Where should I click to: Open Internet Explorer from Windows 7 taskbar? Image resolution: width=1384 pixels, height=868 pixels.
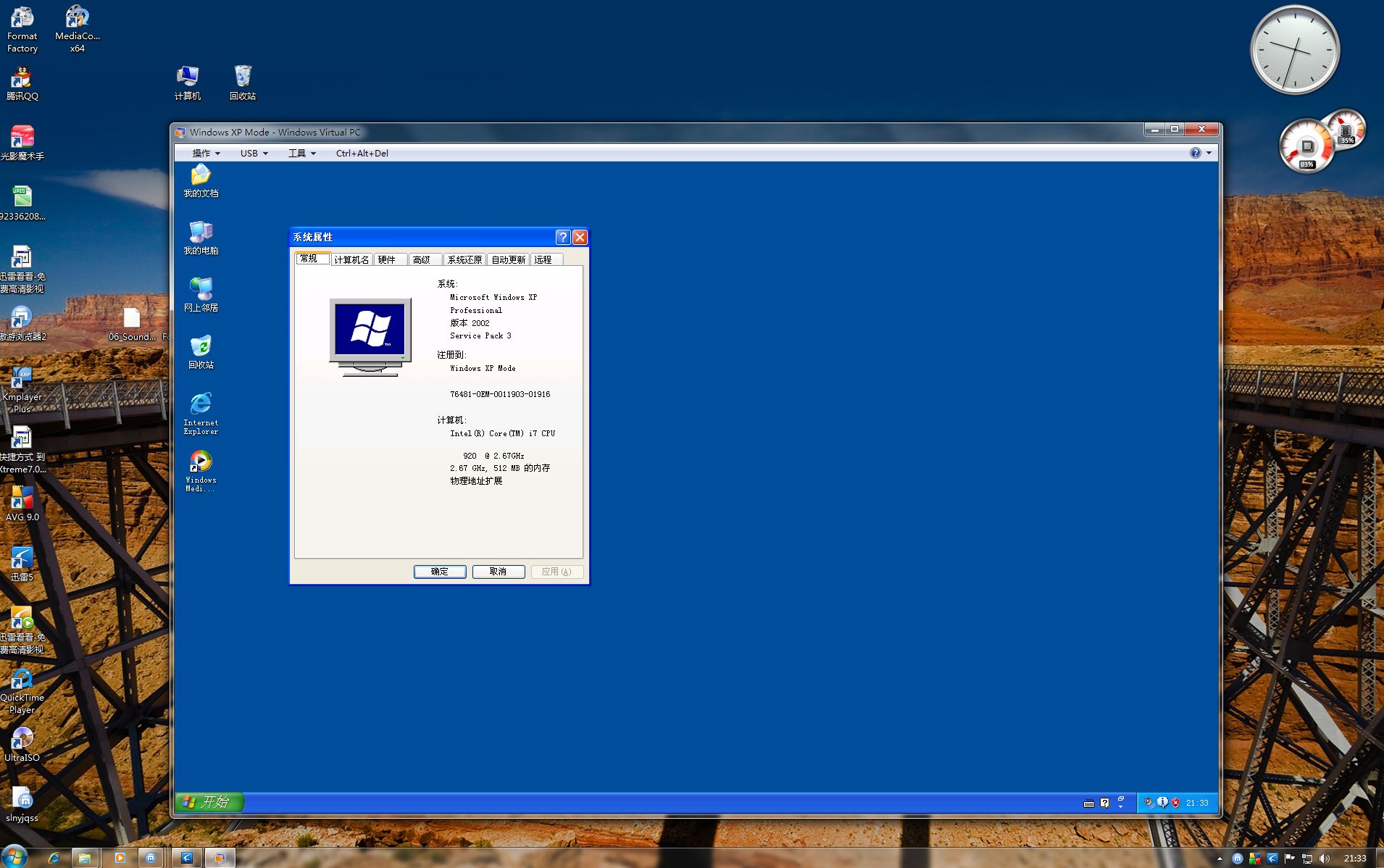tap(54, 858)
